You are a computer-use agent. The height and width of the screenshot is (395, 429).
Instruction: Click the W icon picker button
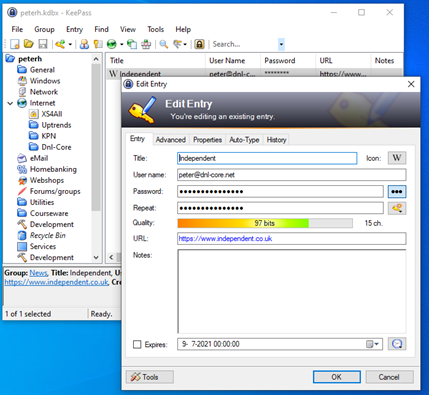(397, 158)
